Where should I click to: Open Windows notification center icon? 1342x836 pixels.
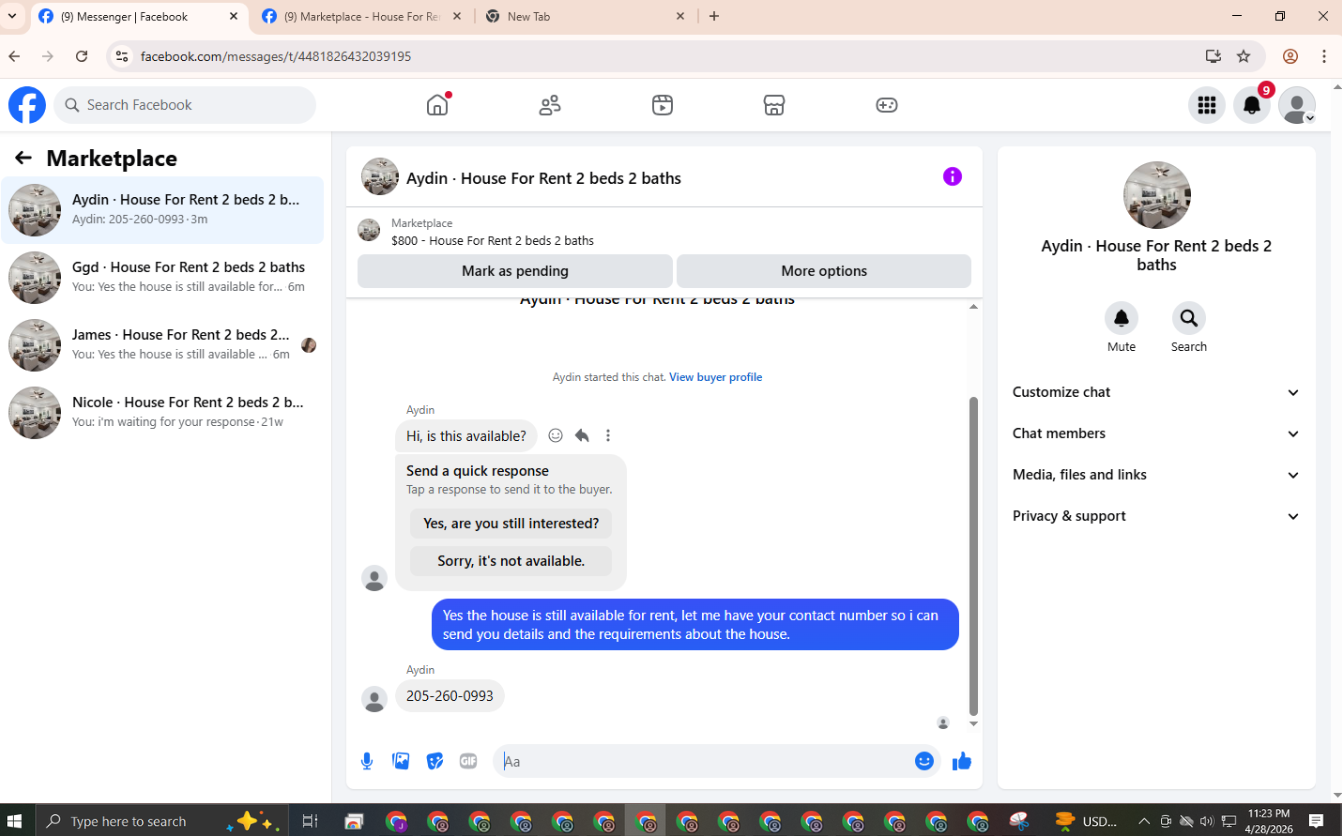click(x=1316, y=821)
